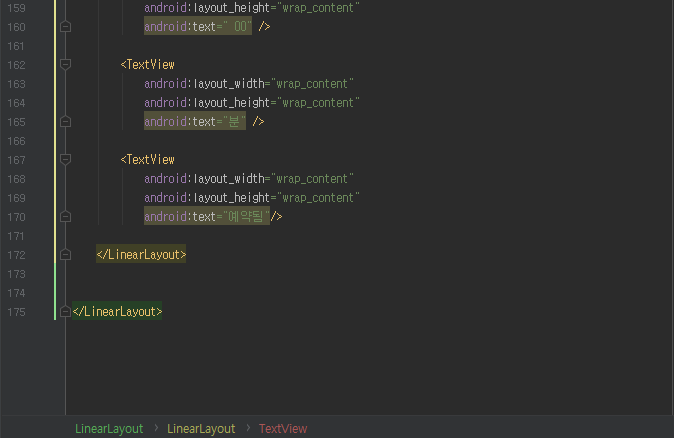Viewport: 674px width, 438px height.
Task: Click line number 161 in gutter
Action: (x=16, y=46)
